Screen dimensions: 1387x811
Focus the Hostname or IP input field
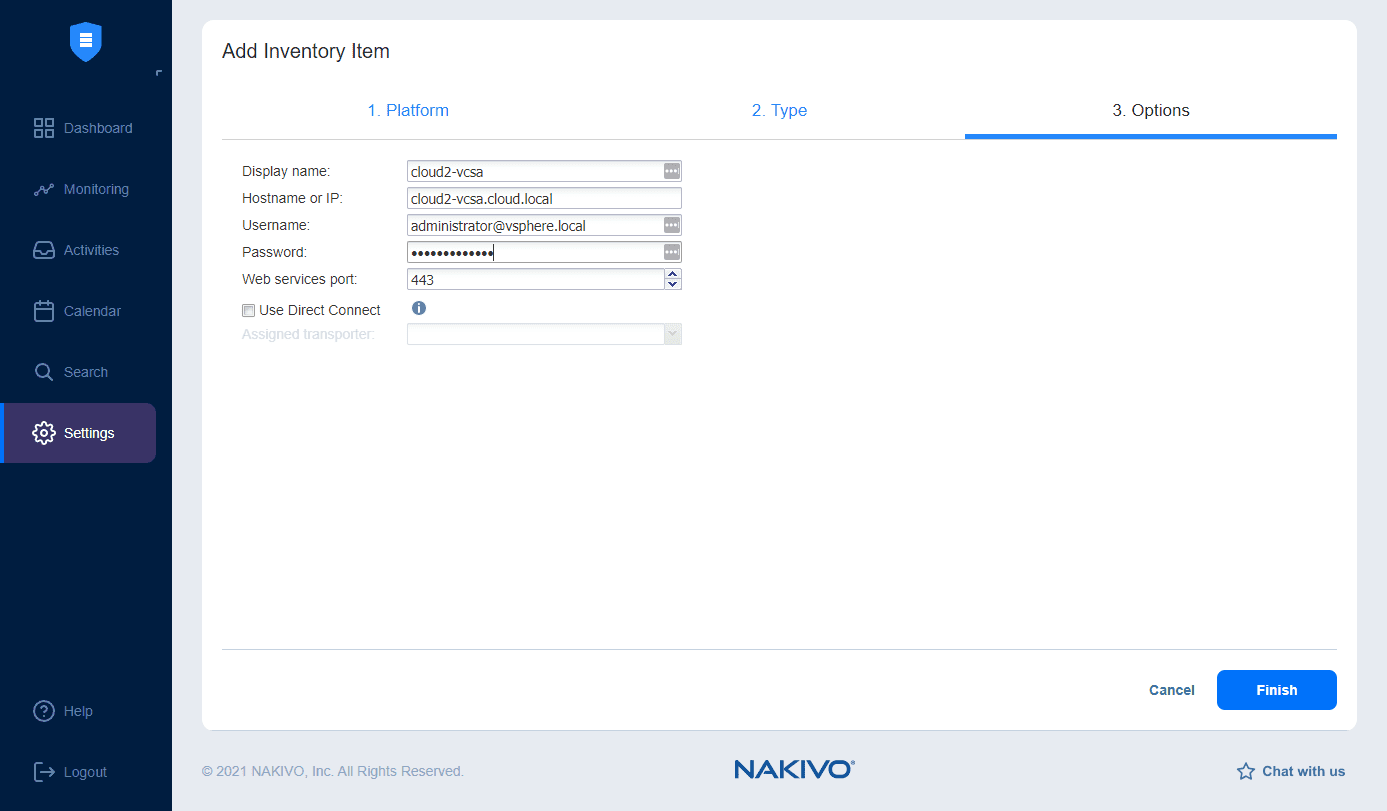tap(544, 198)
